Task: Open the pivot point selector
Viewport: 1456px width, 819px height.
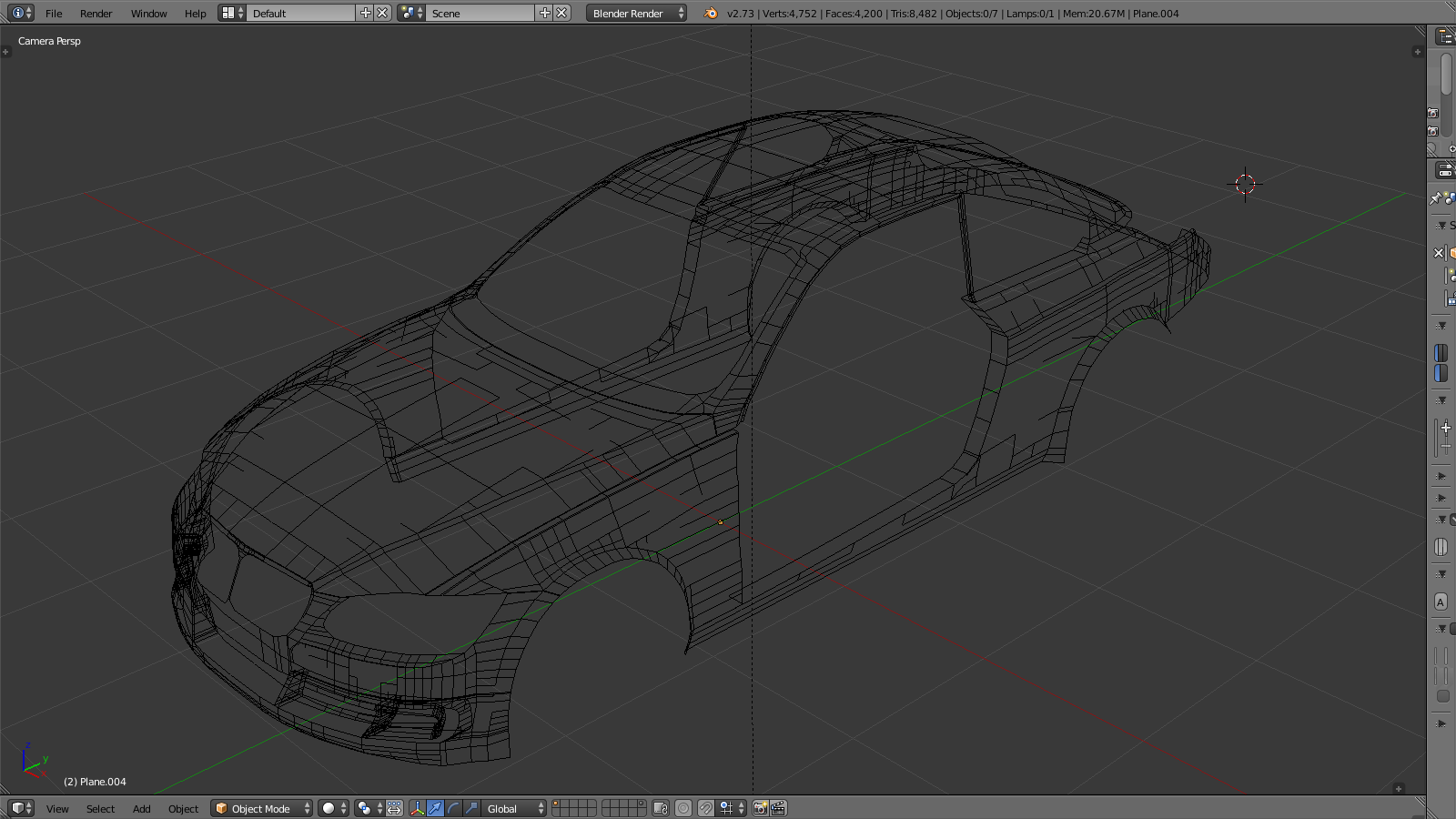Action: (369, 808)
